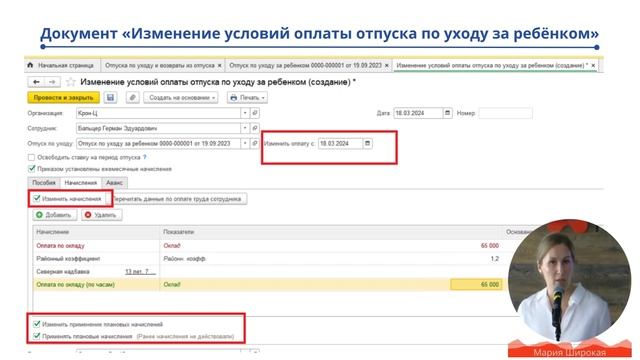Click Изменить оплату с date field
This screenshot has width=640, height=360.
(x=340, y=143)
